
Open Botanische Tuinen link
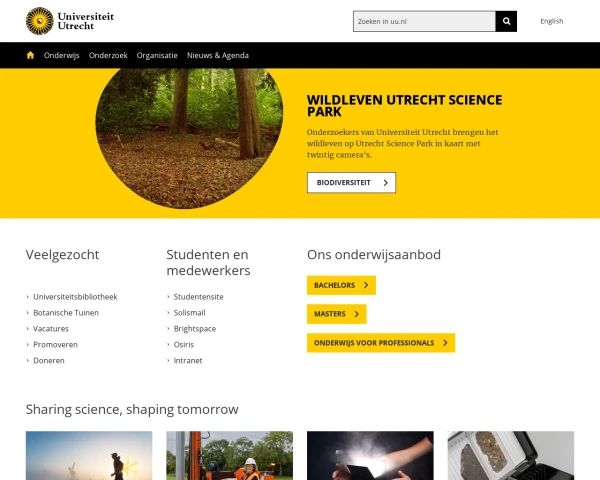coord(66,313)
